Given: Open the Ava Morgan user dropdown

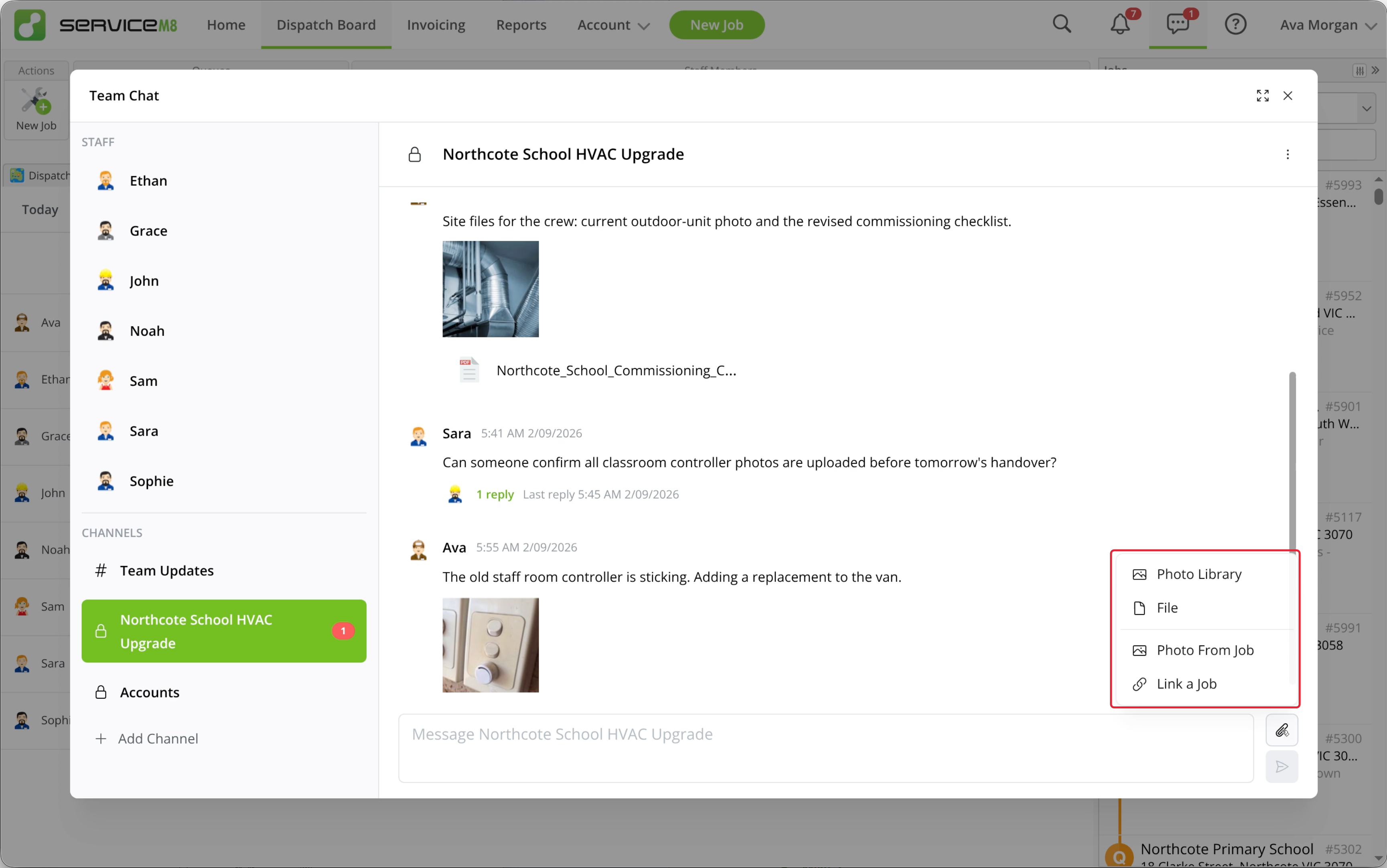Looking at the screenshot, I should (1328, 25).
